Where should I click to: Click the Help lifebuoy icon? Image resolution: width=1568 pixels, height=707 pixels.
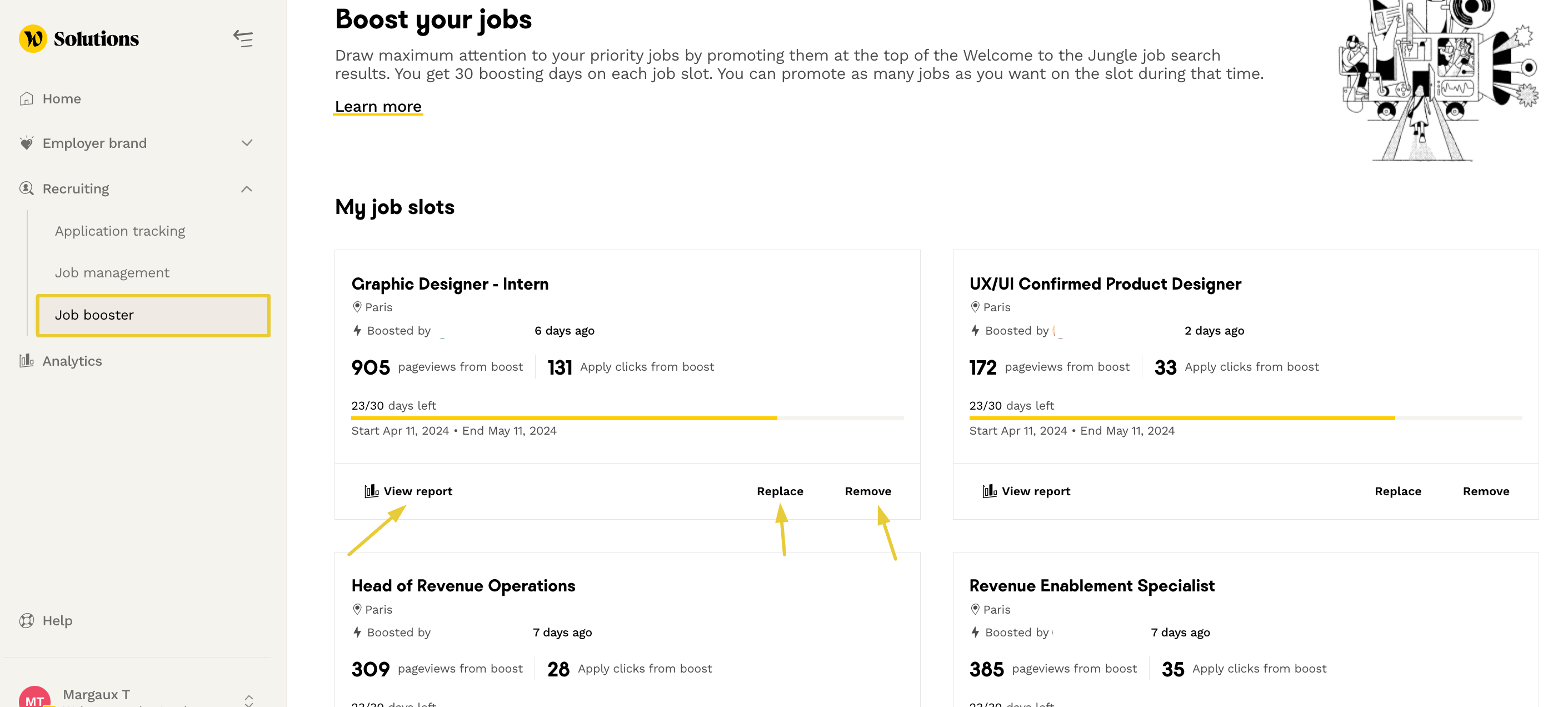(x=27, y=620)
